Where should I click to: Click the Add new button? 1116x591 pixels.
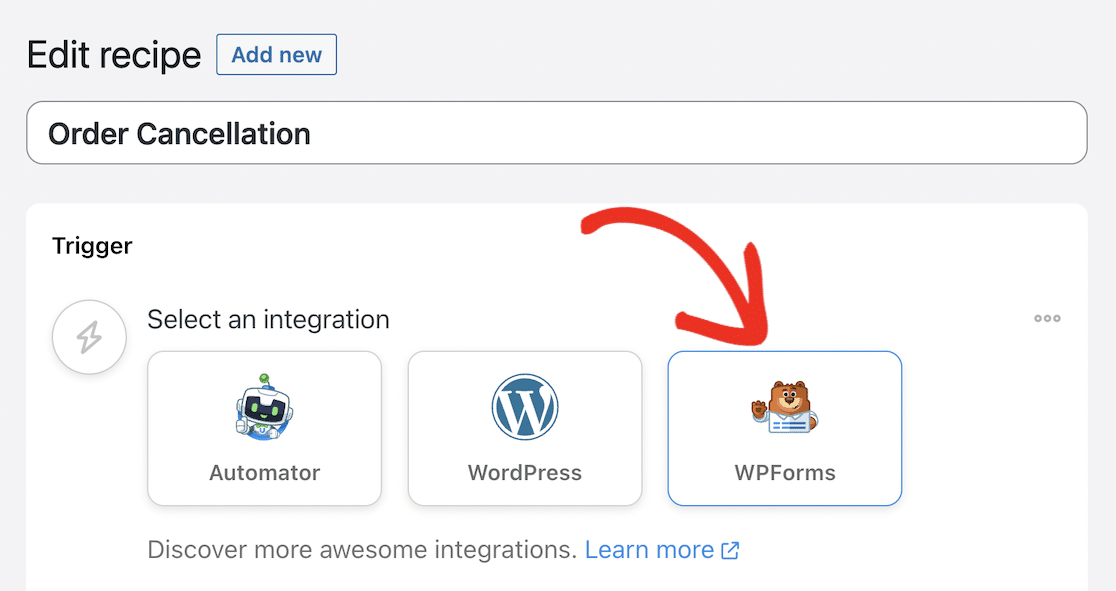pos(276,55)
